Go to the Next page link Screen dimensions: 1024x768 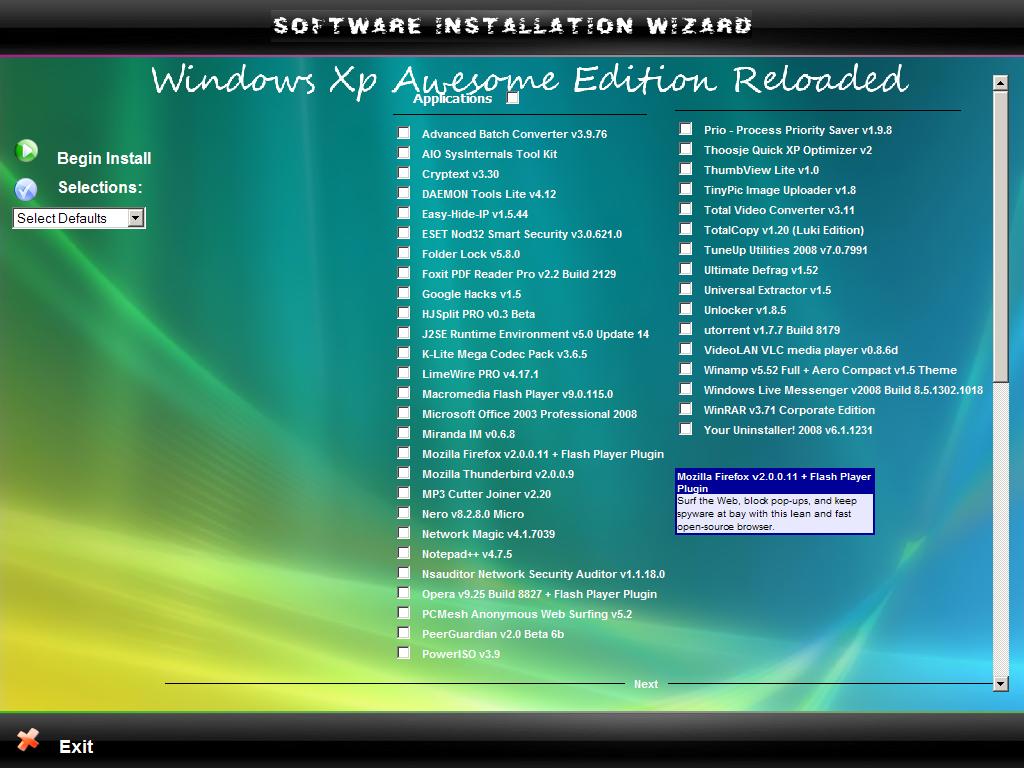646,684
